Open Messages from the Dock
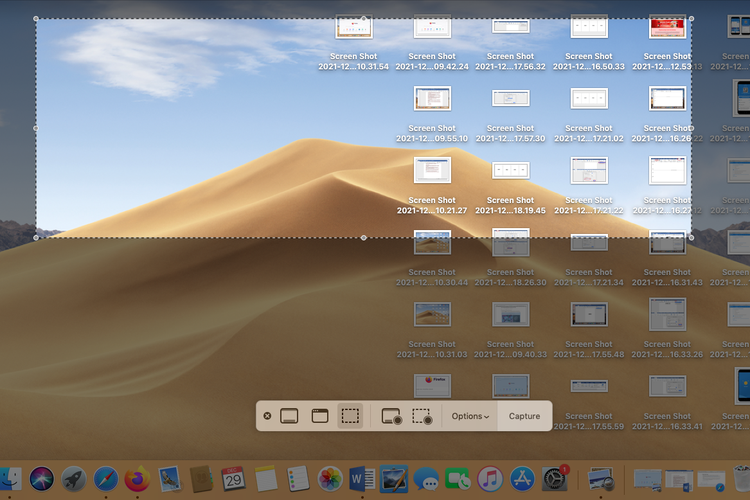This screenshot has height=500, width=750. coord(426,479)
